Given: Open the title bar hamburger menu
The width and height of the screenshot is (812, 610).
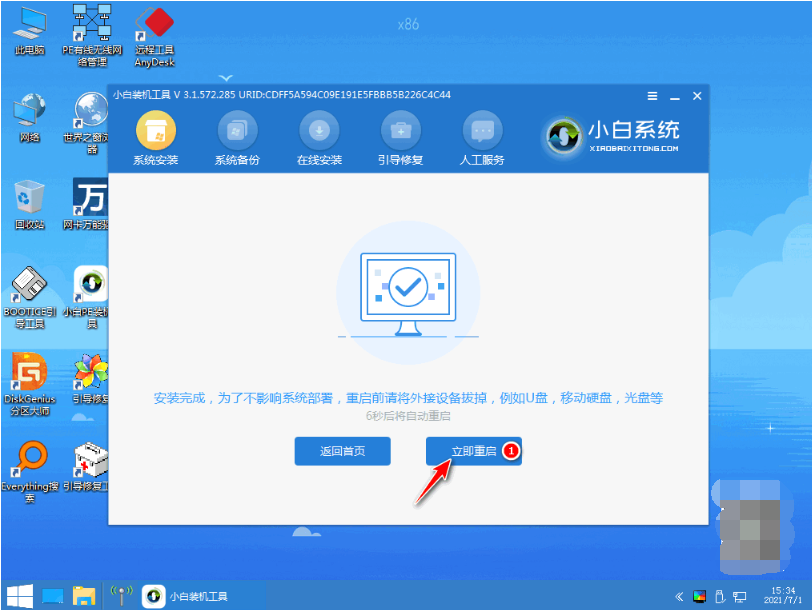Looking at the screenshot, I should click(651, 96).
